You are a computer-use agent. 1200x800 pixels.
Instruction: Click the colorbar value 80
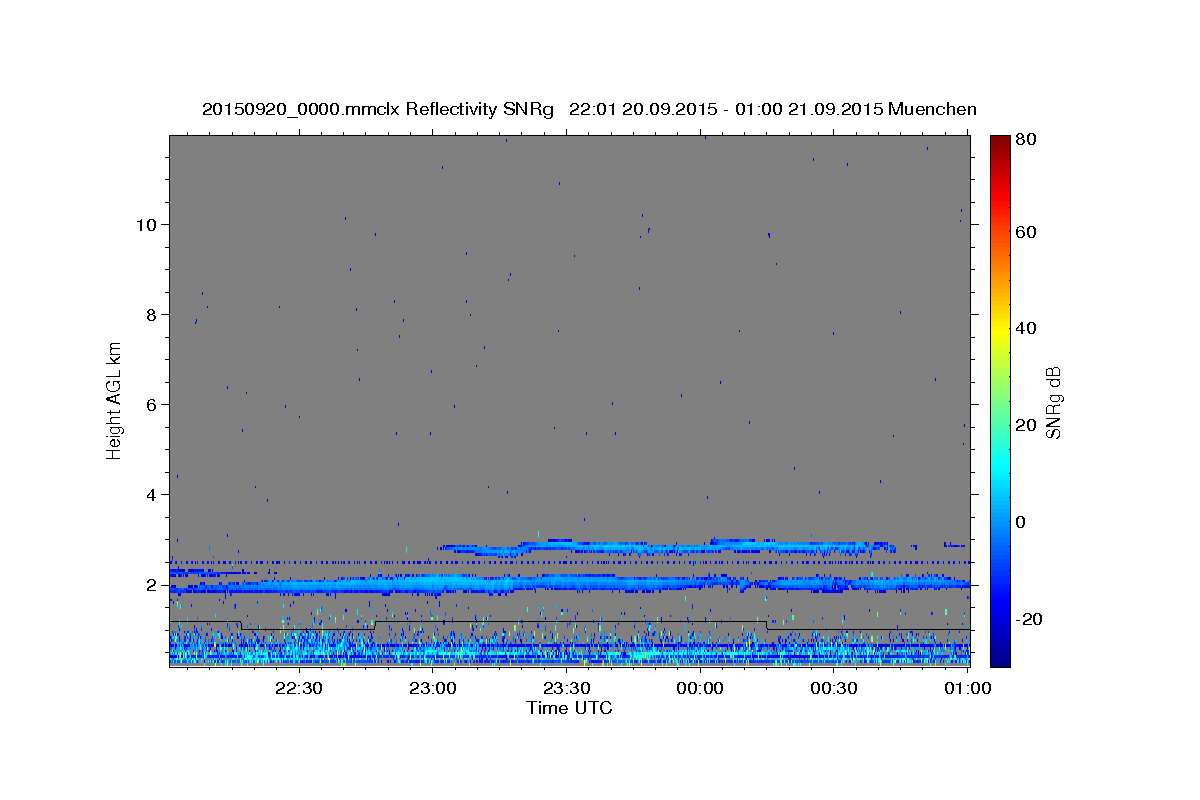1027,139
